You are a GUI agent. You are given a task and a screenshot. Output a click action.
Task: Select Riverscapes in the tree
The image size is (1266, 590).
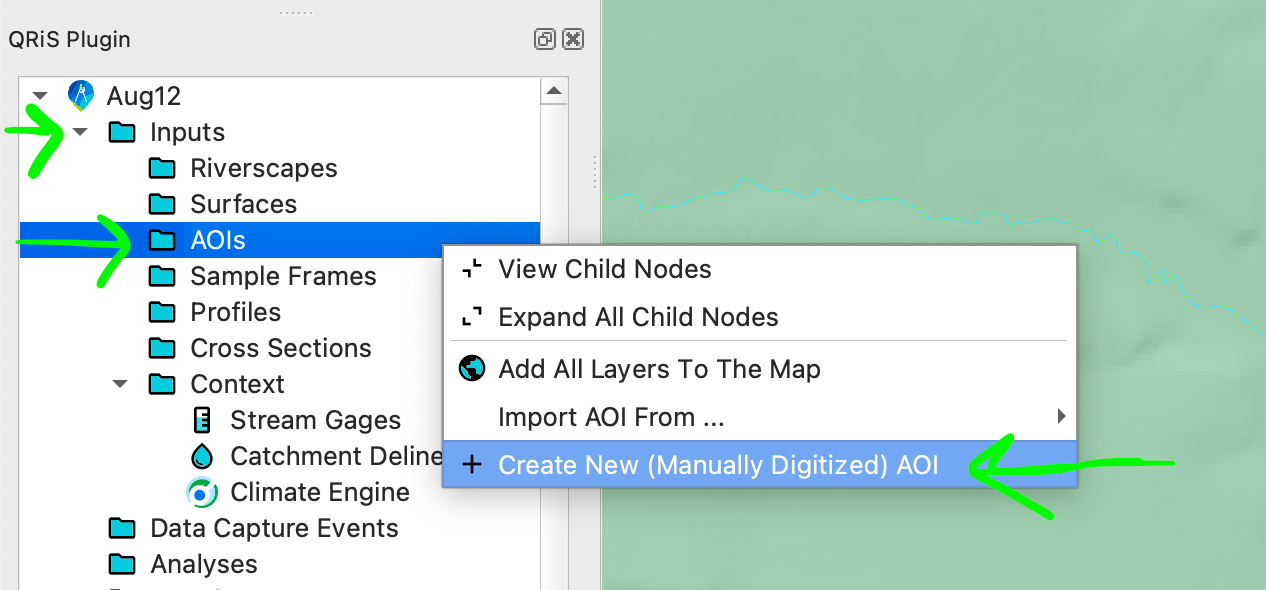click(x=264, y=169)
